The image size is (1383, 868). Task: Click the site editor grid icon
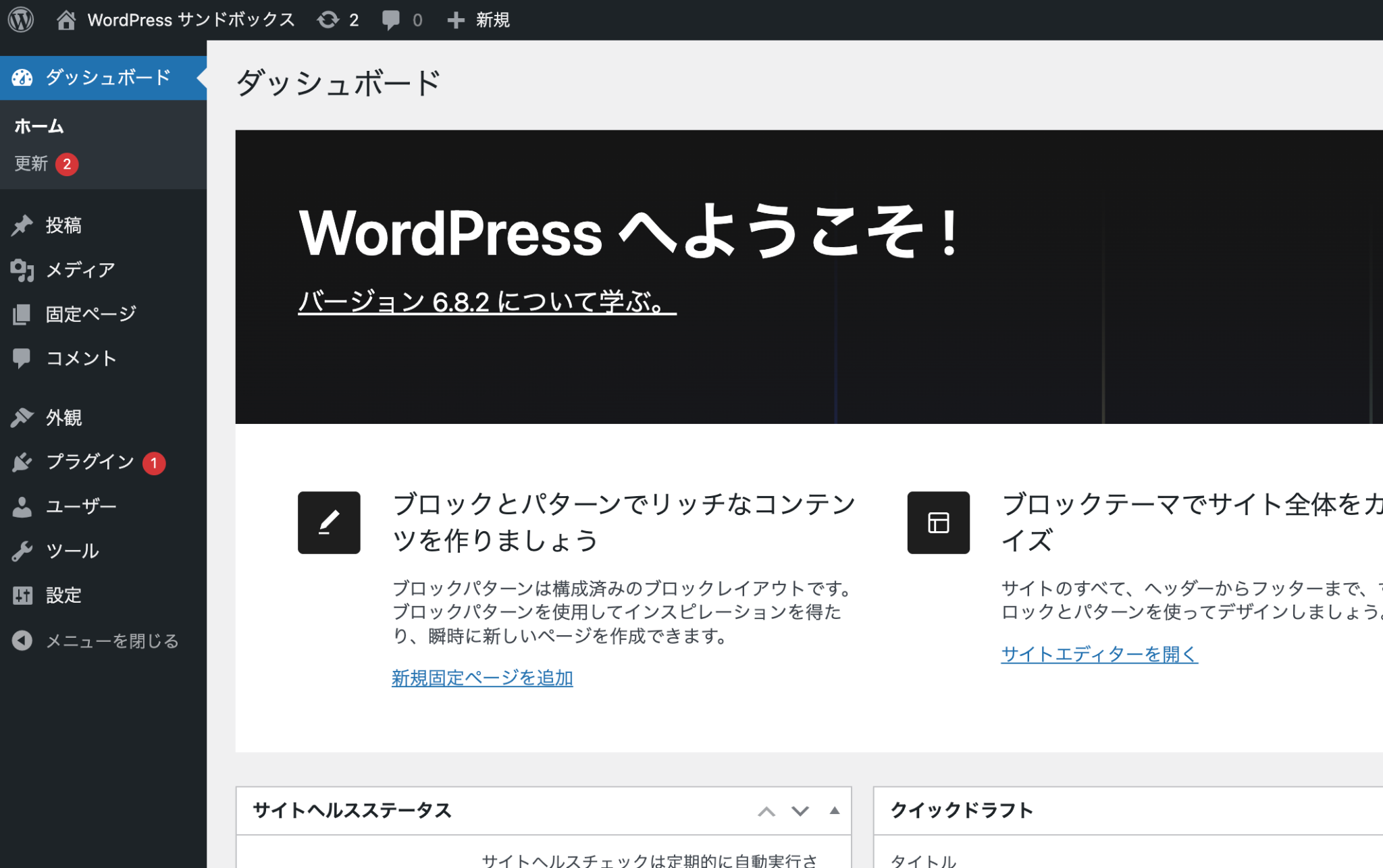(938, 522)
